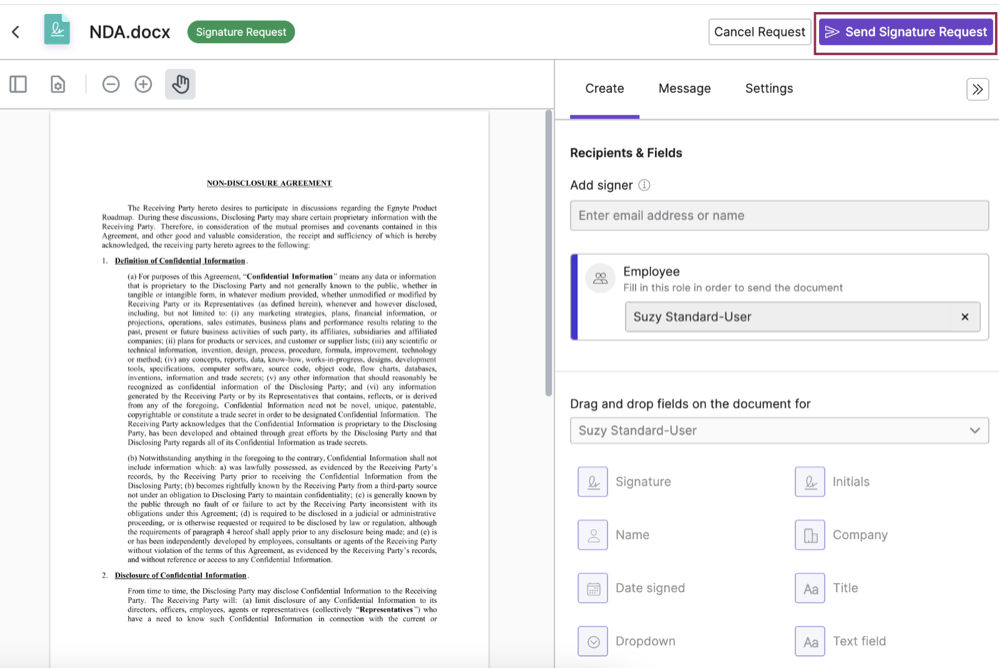Toggle the page thumbnails panel icon
Viewport: 999px width, 668px height.
click(17, 84)
